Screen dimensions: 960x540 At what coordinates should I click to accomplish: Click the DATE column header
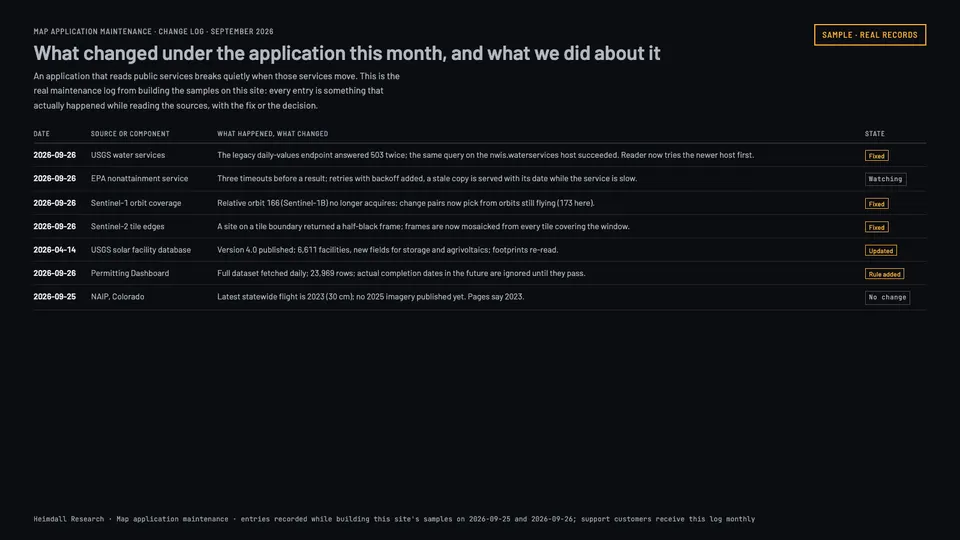(x=42, y=133)
